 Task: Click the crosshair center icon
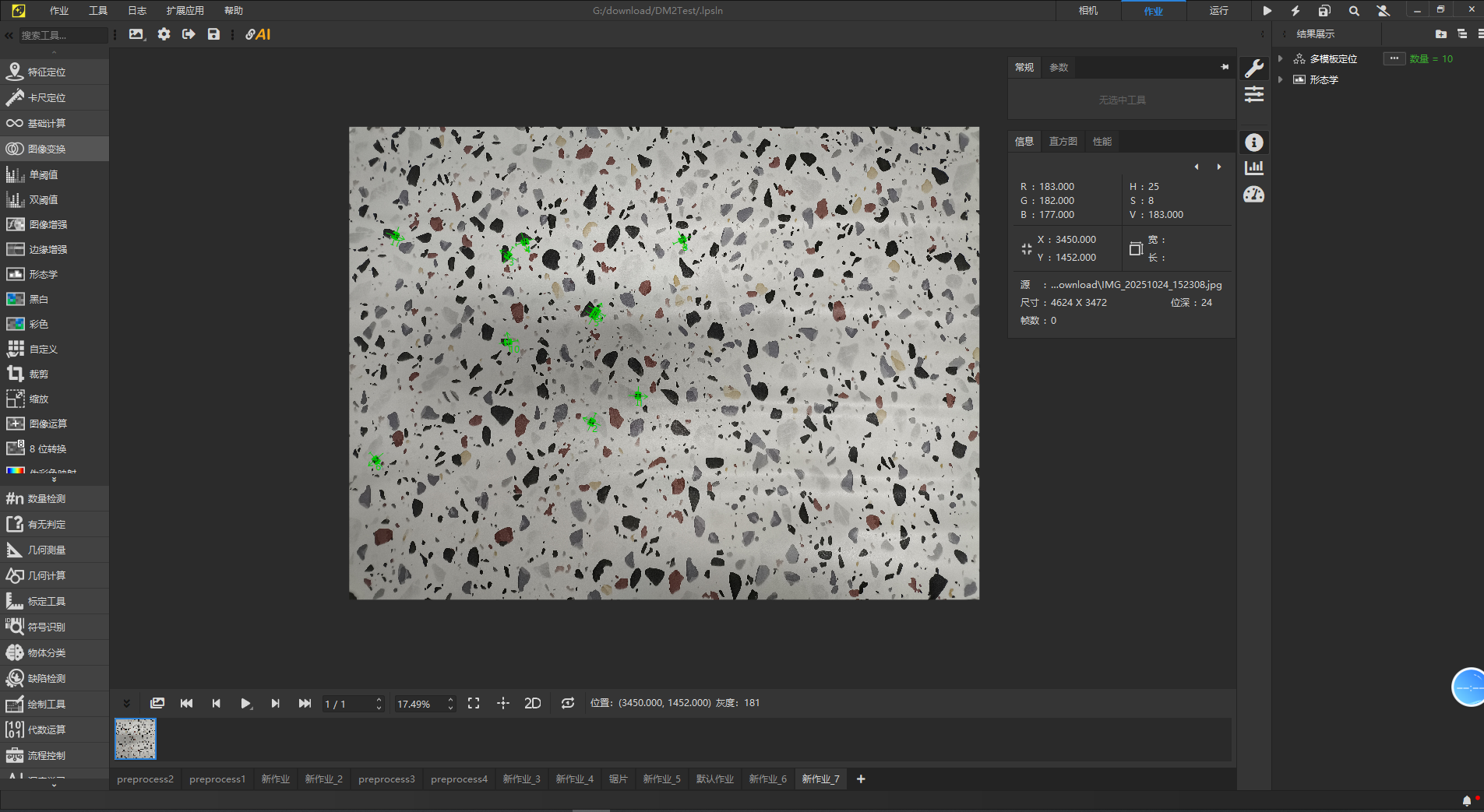503,703
